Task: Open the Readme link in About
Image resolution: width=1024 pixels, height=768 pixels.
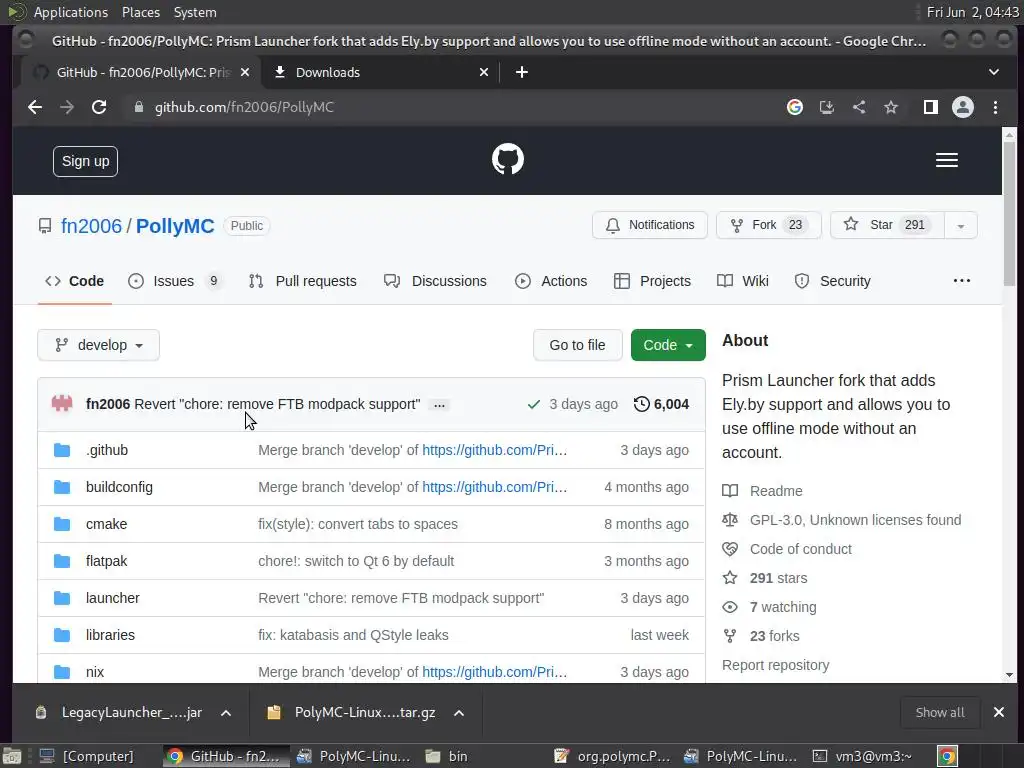Action: (776, 491)
